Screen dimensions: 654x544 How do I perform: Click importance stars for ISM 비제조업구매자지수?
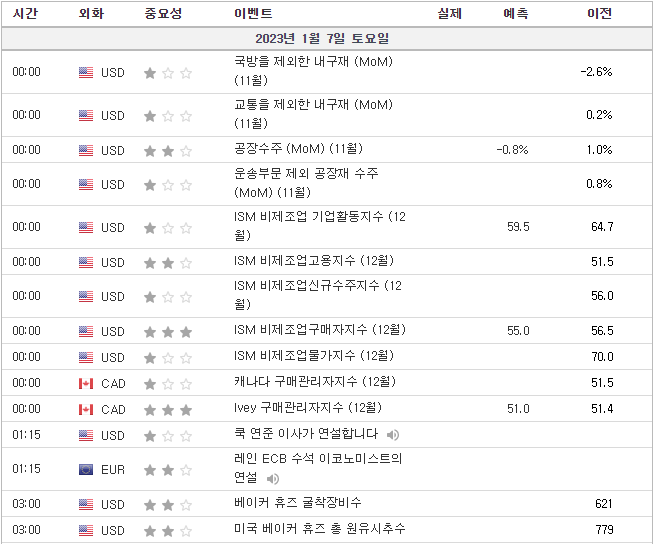[168, 332]
